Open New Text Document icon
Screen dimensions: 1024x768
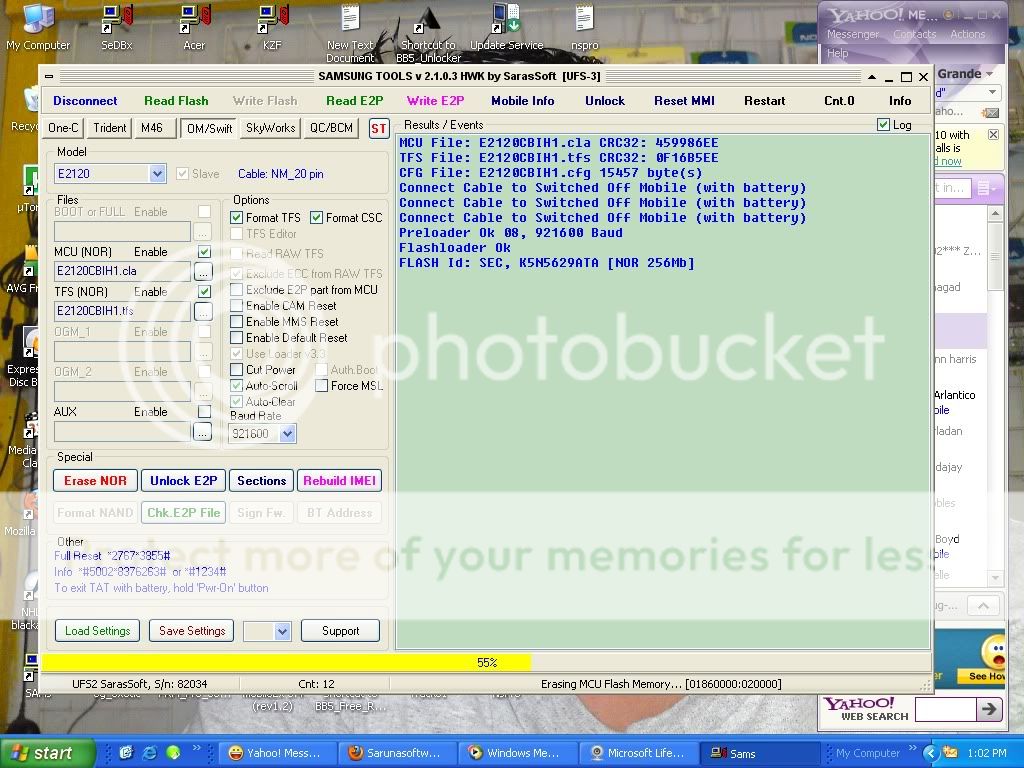350,31
